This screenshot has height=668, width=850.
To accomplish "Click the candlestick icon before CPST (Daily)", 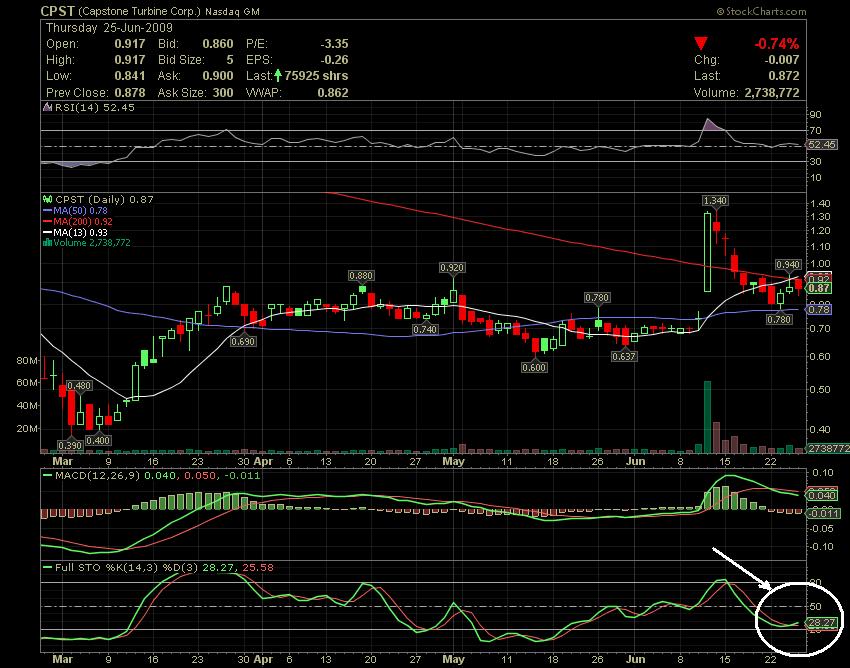I will [x=48, y=200].
